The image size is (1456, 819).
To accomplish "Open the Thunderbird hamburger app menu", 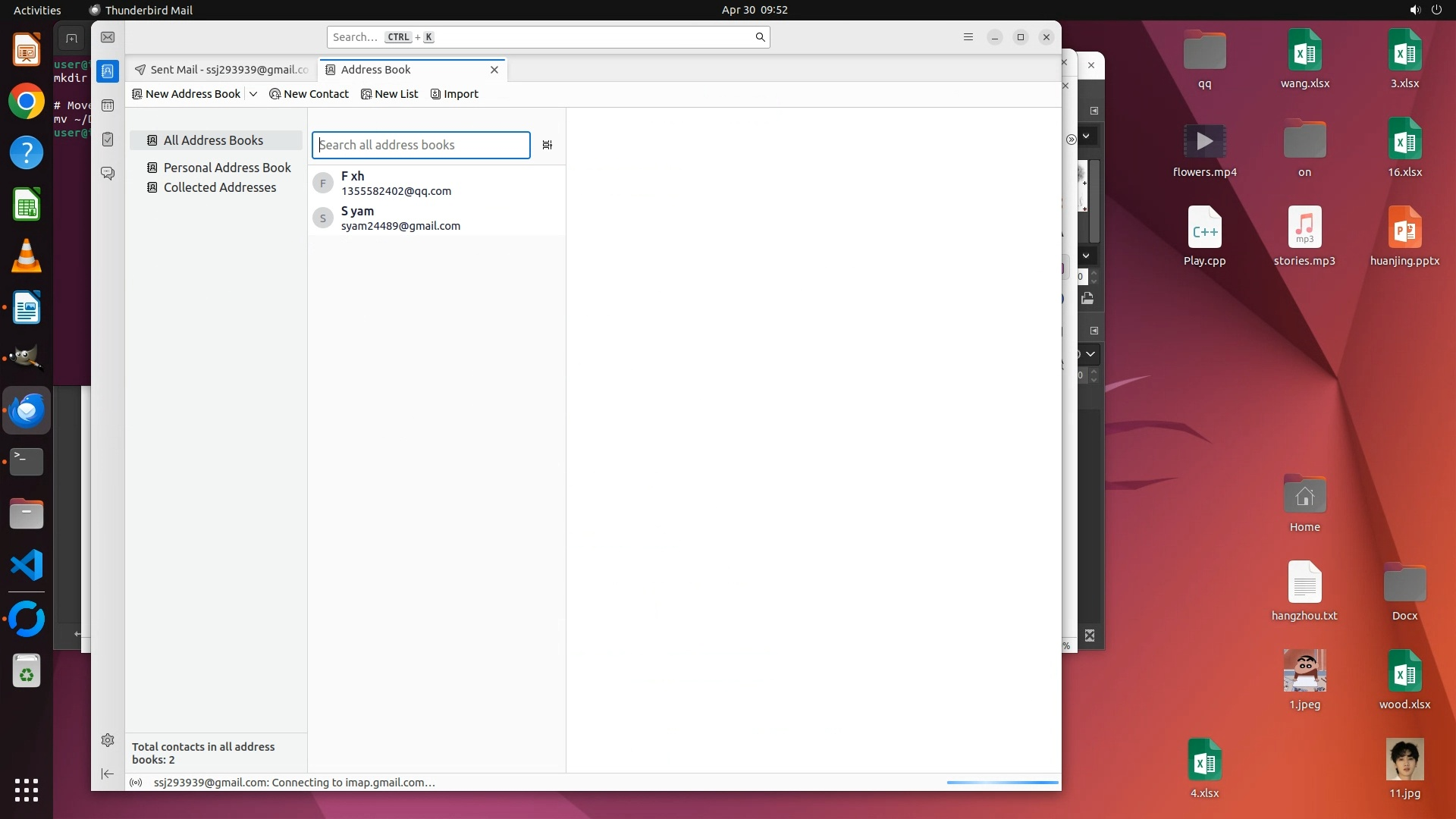I will pyautogui.click(x=968, y=37).
